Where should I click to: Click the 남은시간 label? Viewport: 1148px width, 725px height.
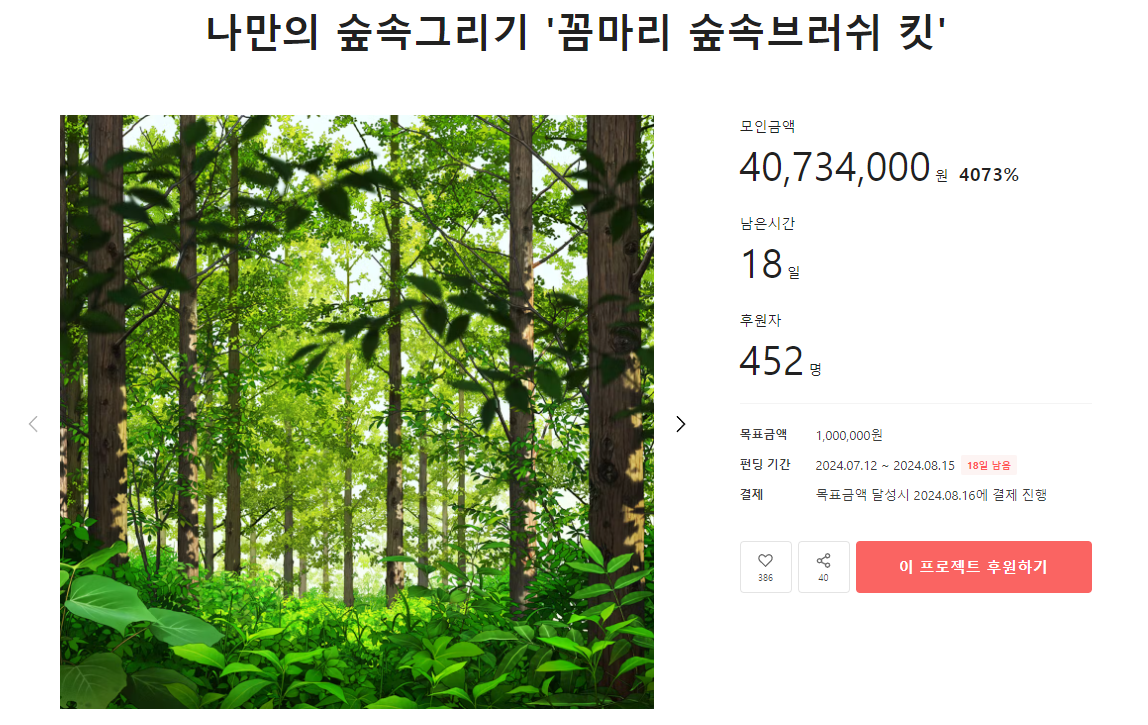767,223
